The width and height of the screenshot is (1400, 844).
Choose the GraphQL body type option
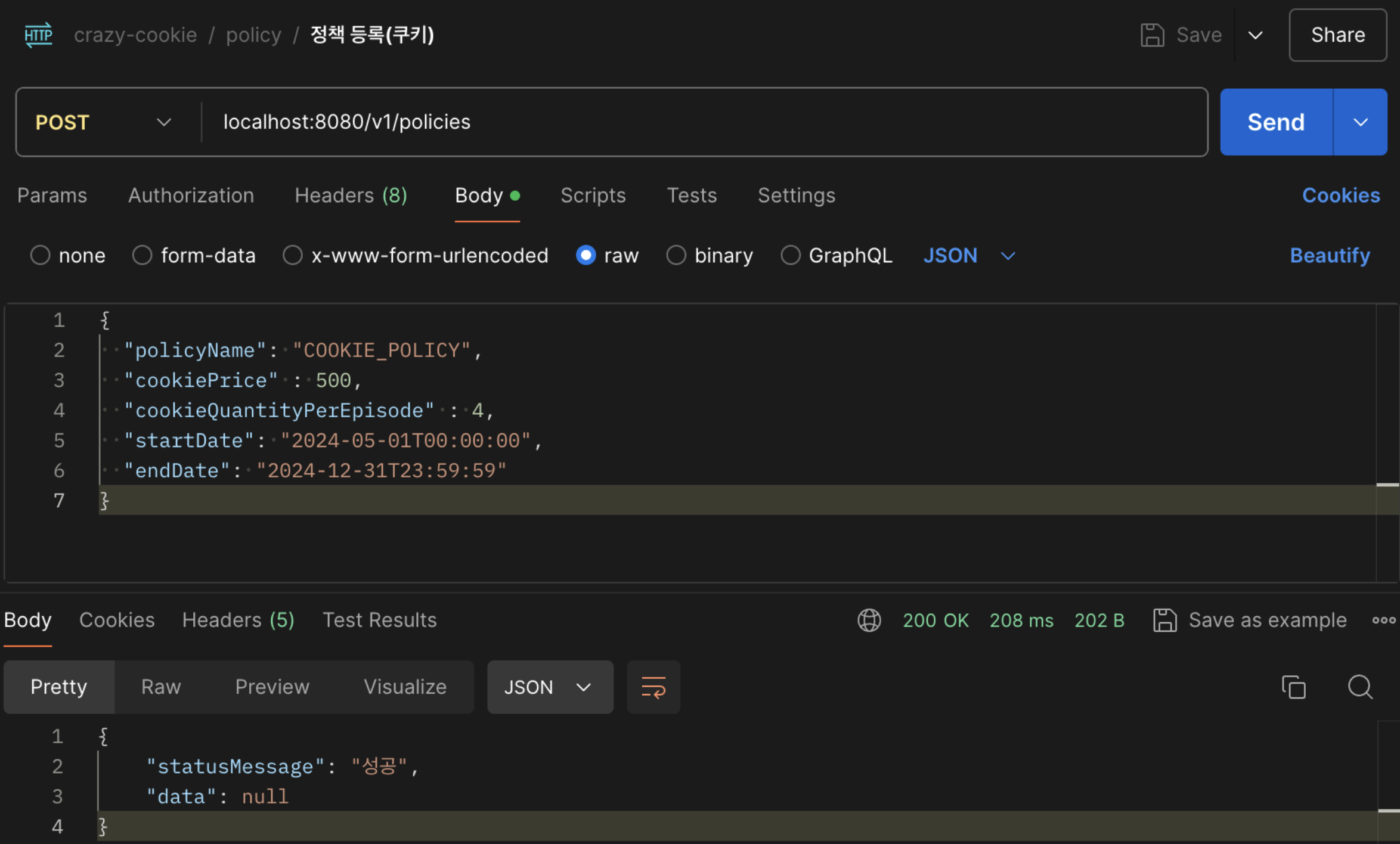pos(790,255)
